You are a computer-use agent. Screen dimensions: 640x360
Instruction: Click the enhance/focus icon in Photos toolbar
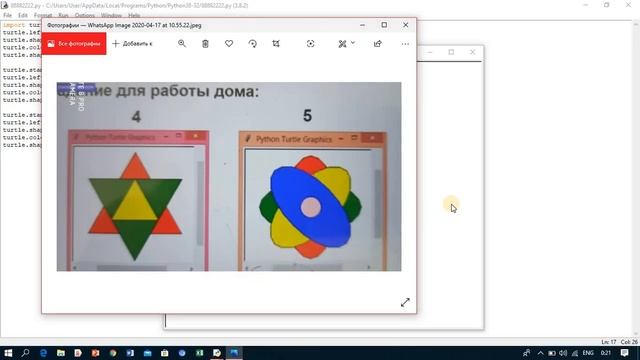[311, 44]
